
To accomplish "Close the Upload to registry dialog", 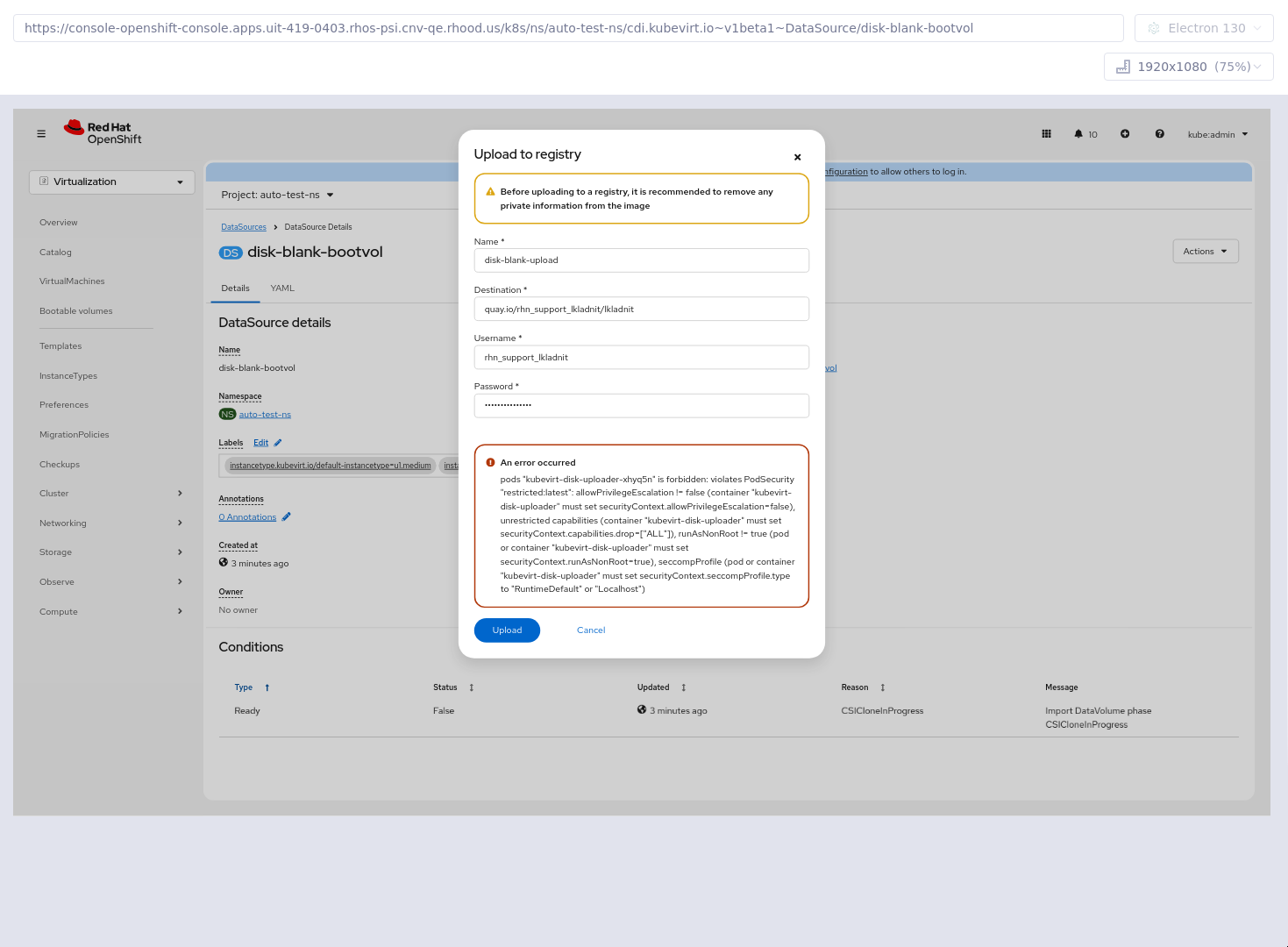I will pos(797,157).
